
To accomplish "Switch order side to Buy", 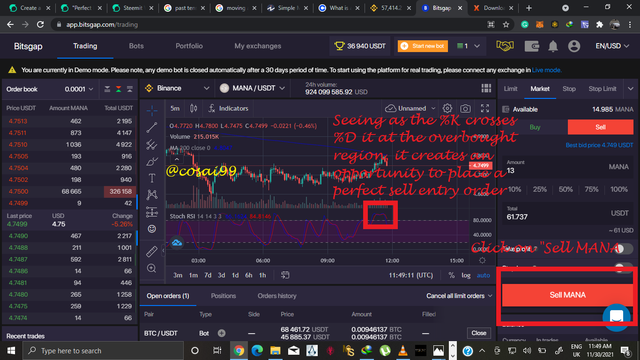I will [535, 127].
